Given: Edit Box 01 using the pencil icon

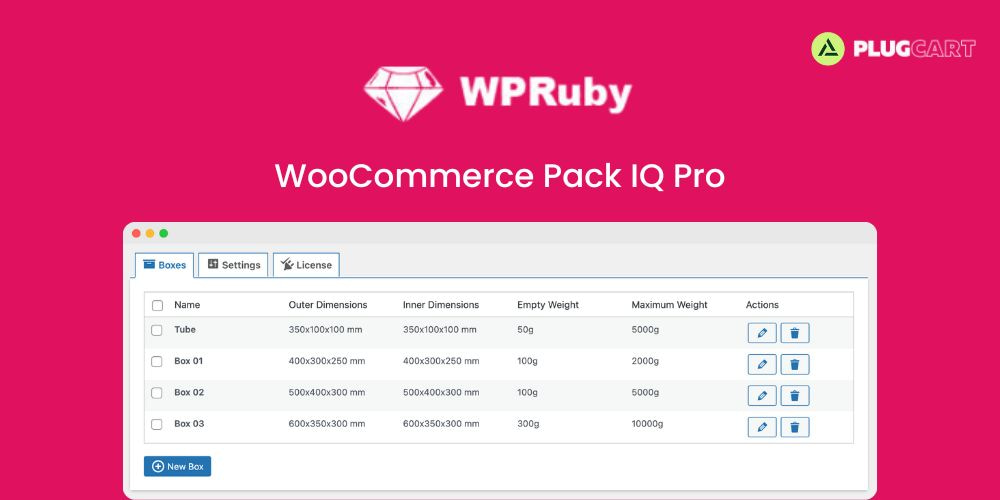Looking at the screenshot, I should pos(762,365).
